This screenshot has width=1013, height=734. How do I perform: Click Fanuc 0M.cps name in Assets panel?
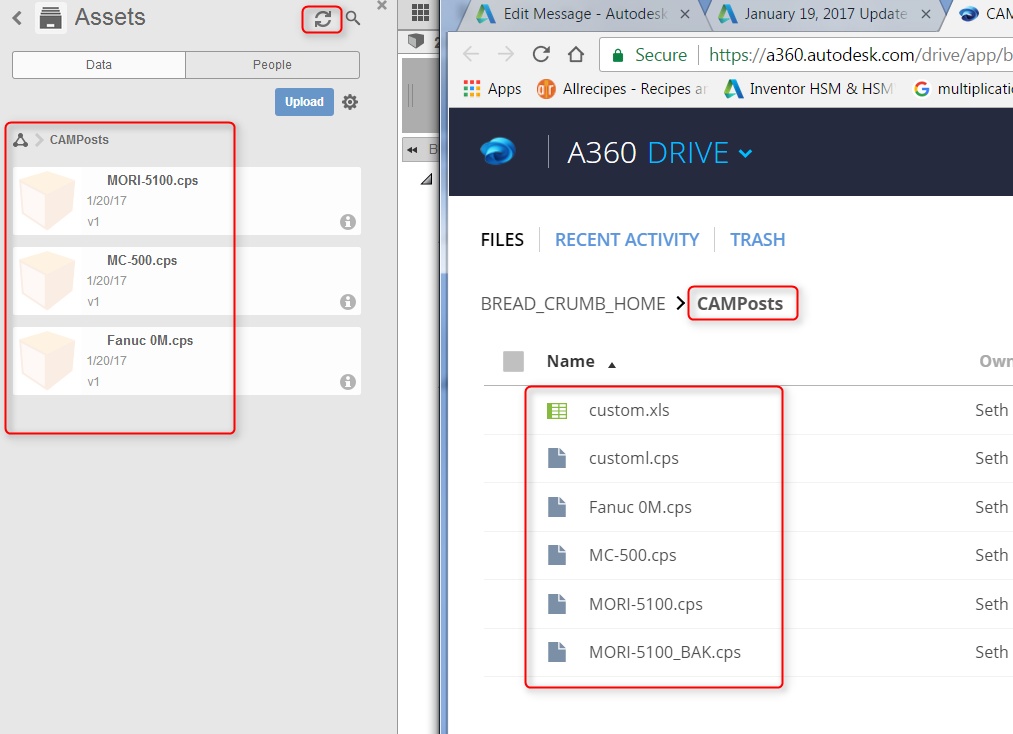150,341
